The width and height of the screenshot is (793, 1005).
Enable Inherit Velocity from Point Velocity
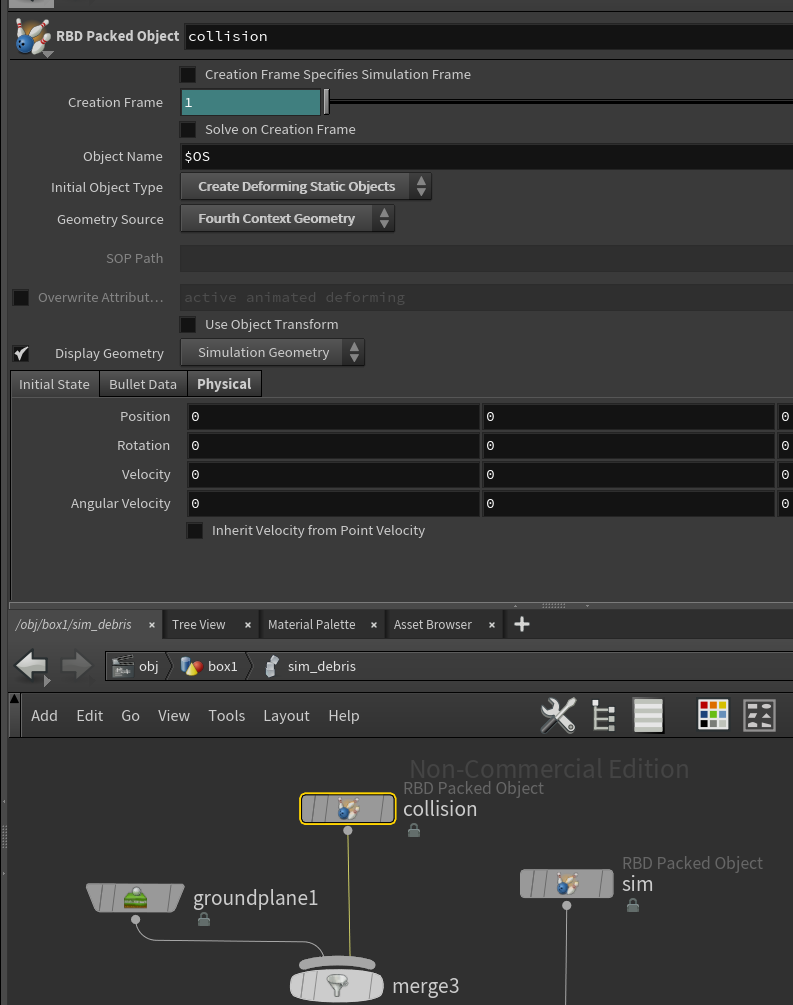[195, 531]
